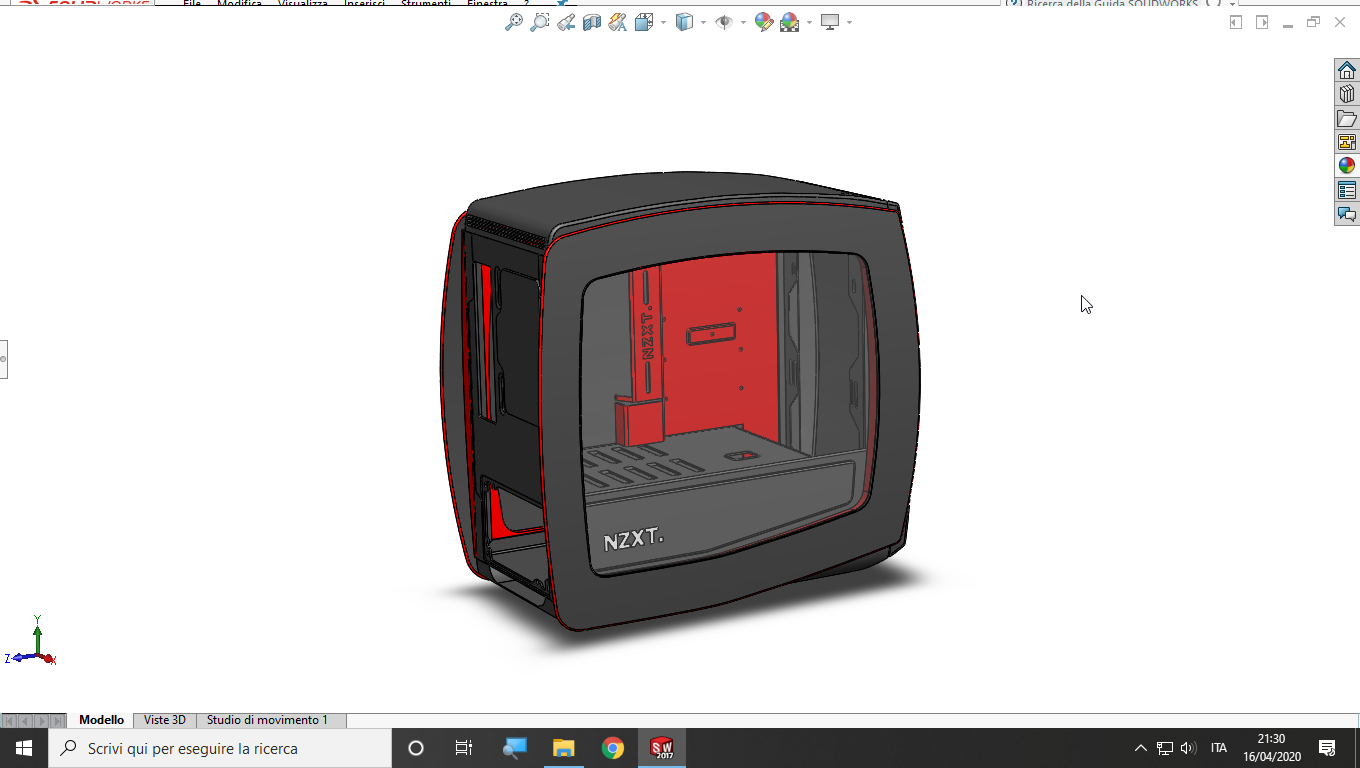Open the Edit Appearance tool
1360x768 pixels.
[764, 22]
